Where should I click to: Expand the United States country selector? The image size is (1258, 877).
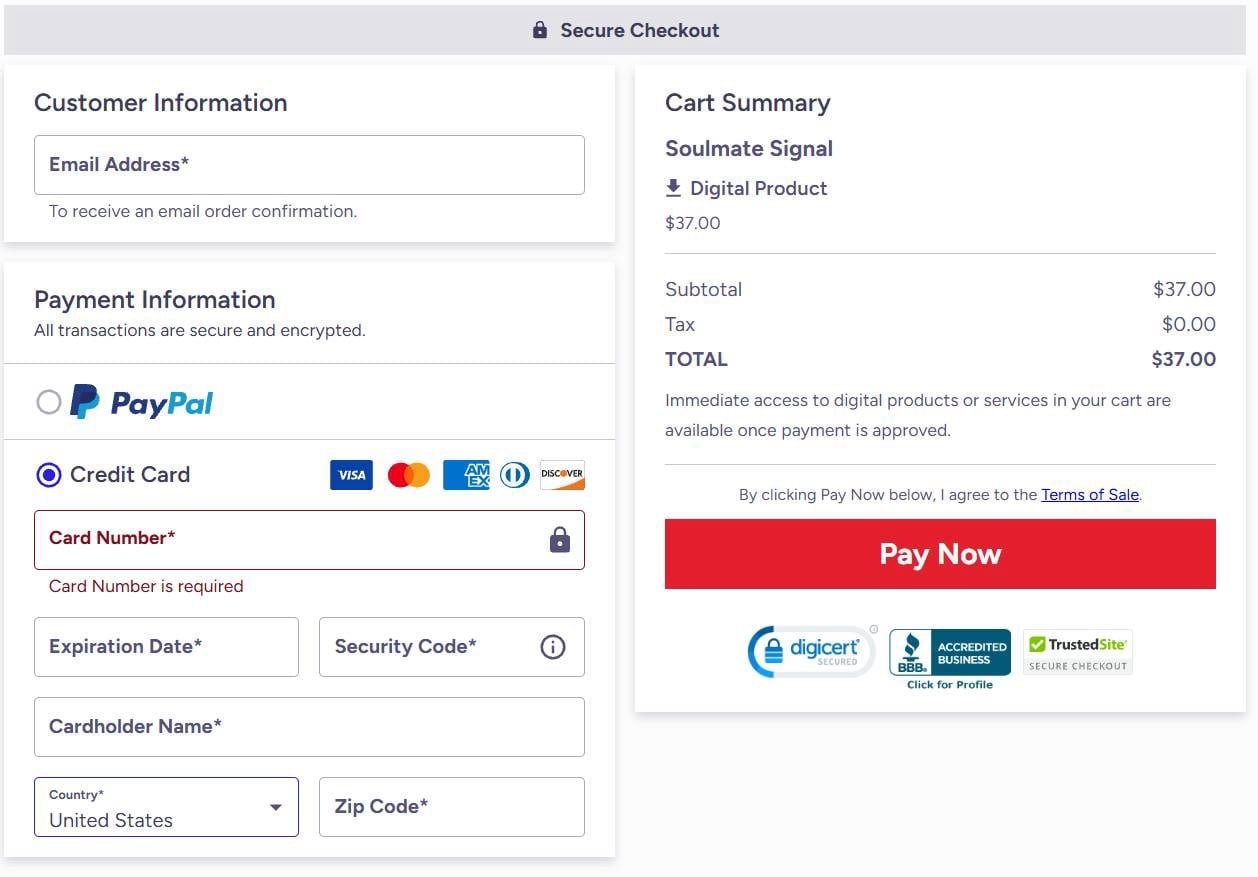pos(166,807)
